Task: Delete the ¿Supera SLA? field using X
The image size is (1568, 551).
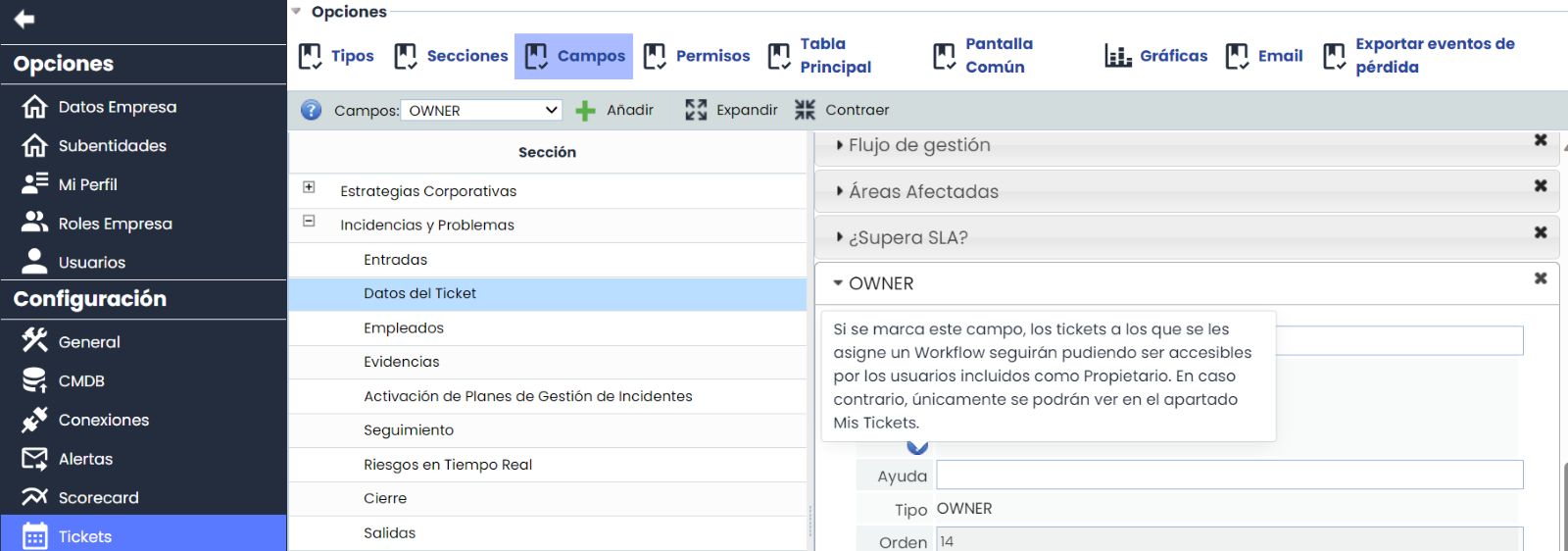Action: pyautogui.click(x=1541, y=232)
